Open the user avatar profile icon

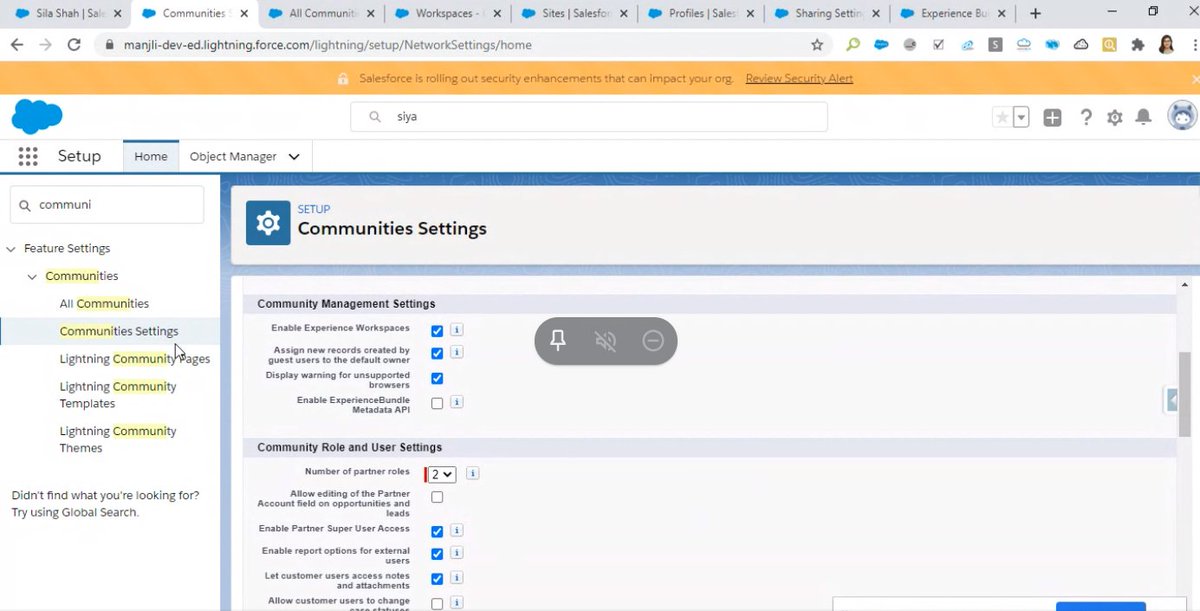point(1181,115)
